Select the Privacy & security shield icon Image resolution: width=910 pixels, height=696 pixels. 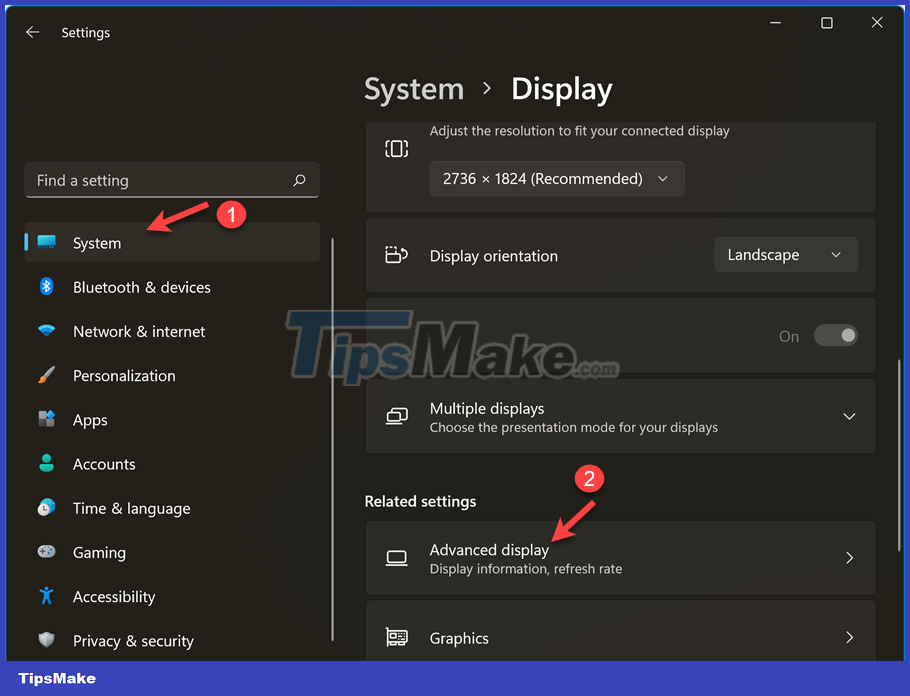(x=47, y=640)
